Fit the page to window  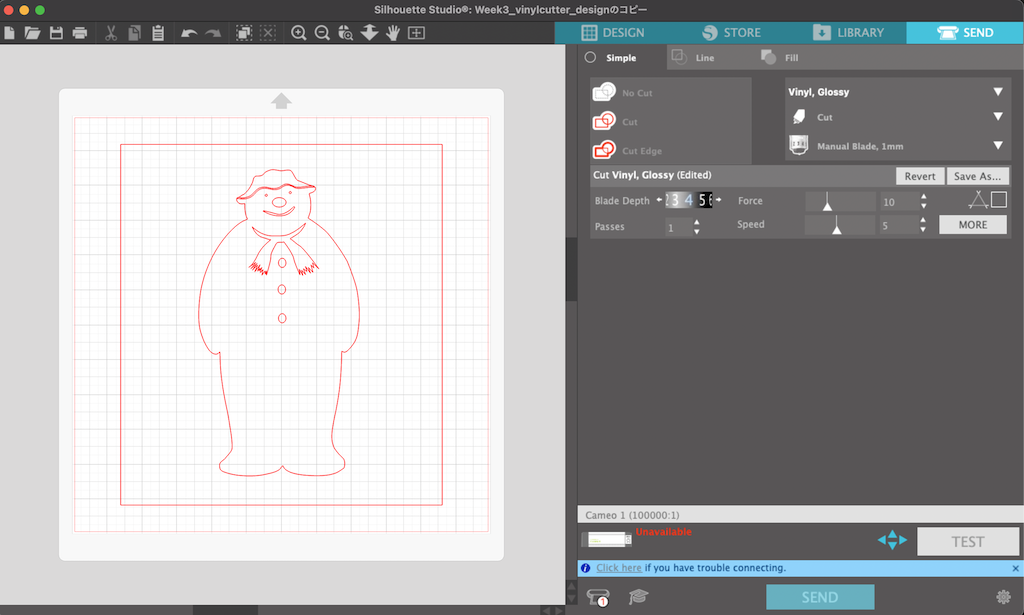[x=416, y=33]
